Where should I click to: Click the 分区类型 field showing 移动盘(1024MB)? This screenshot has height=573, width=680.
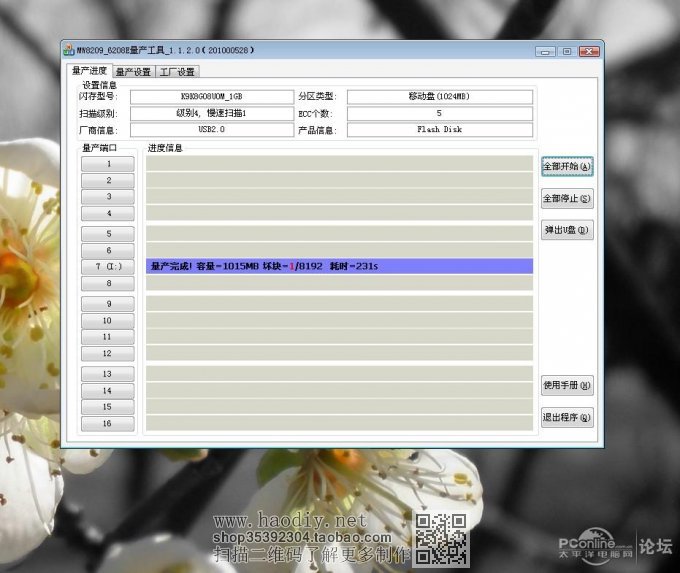pyautogui.click(x=439, y=97)
